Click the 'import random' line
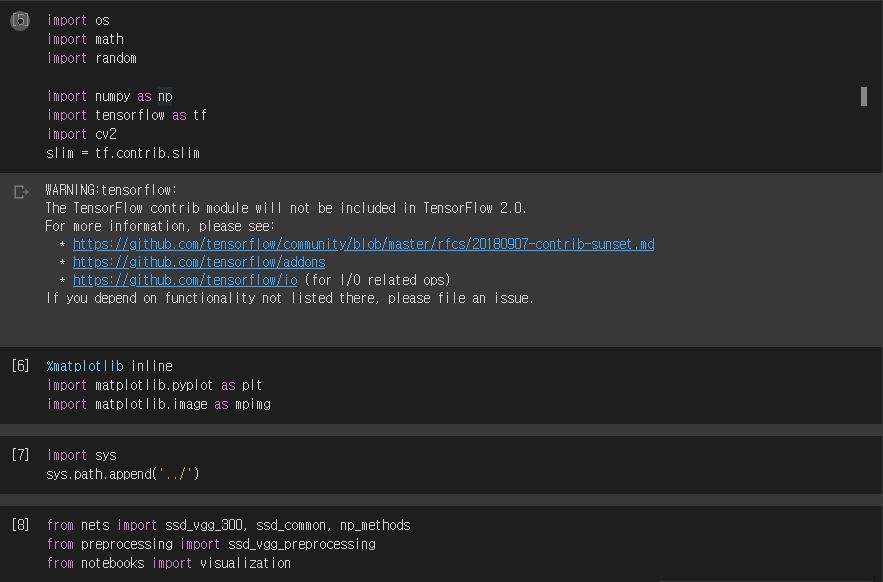This screenshot has height=582, width=883. [91, 59]
